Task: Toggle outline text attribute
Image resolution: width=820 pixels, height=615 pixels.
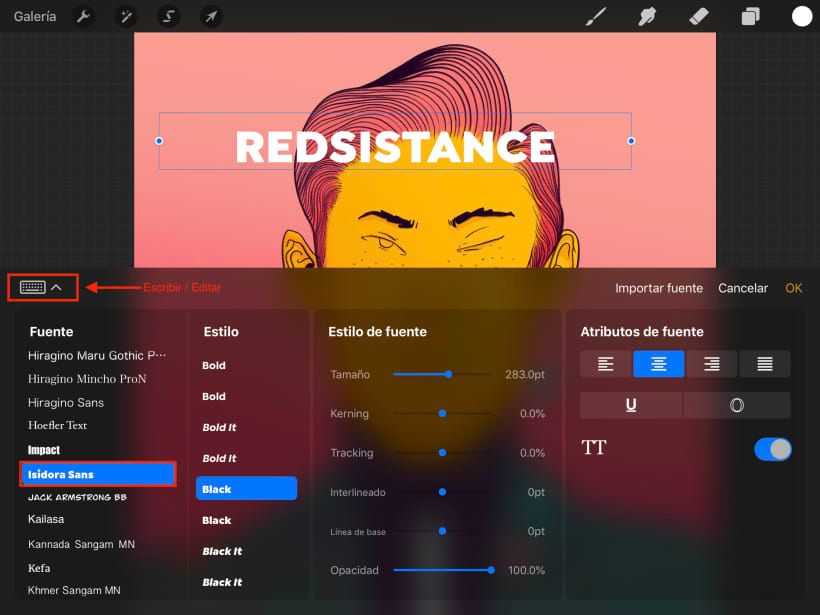Action: coord(737,405)
